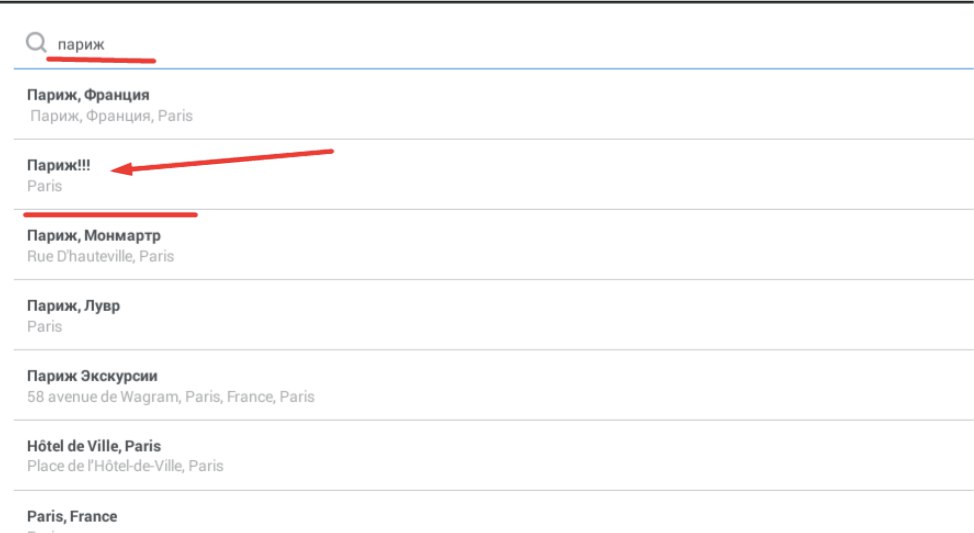Image resolution: width=974 pixels, height=533 pixels.
Task: Click "Paris" subtitle under "Париж!!!"
Action: click(x=44, y=186)
